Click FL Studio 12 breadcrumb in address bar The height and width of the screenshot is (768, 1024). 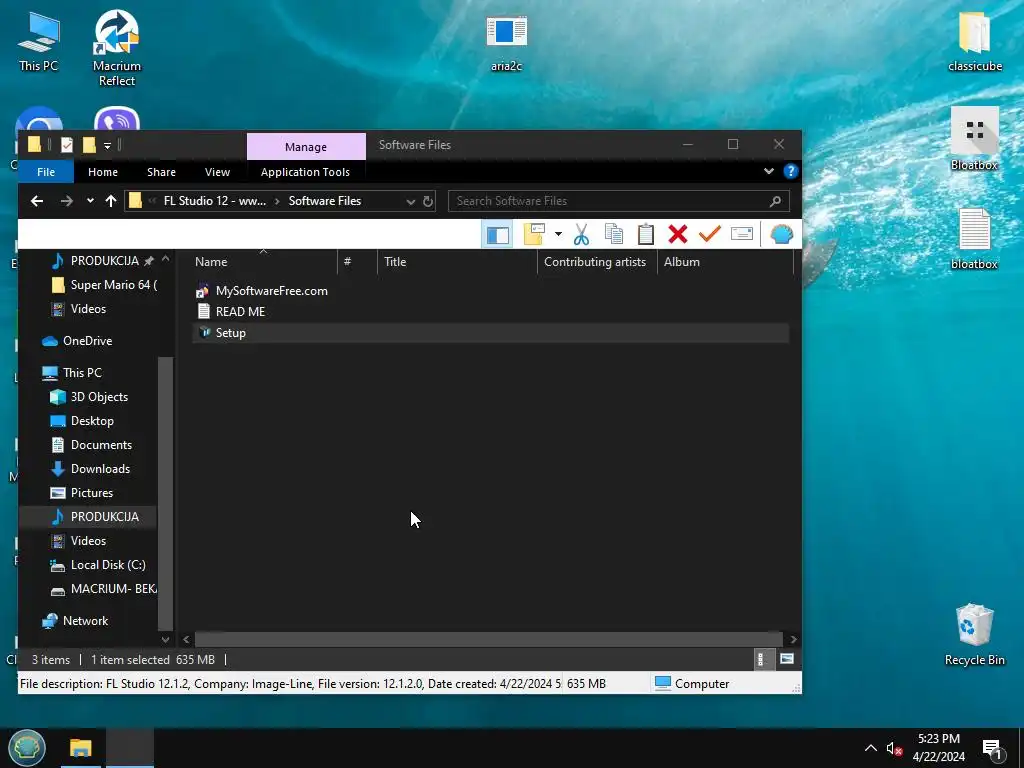(x=214, y=201)
